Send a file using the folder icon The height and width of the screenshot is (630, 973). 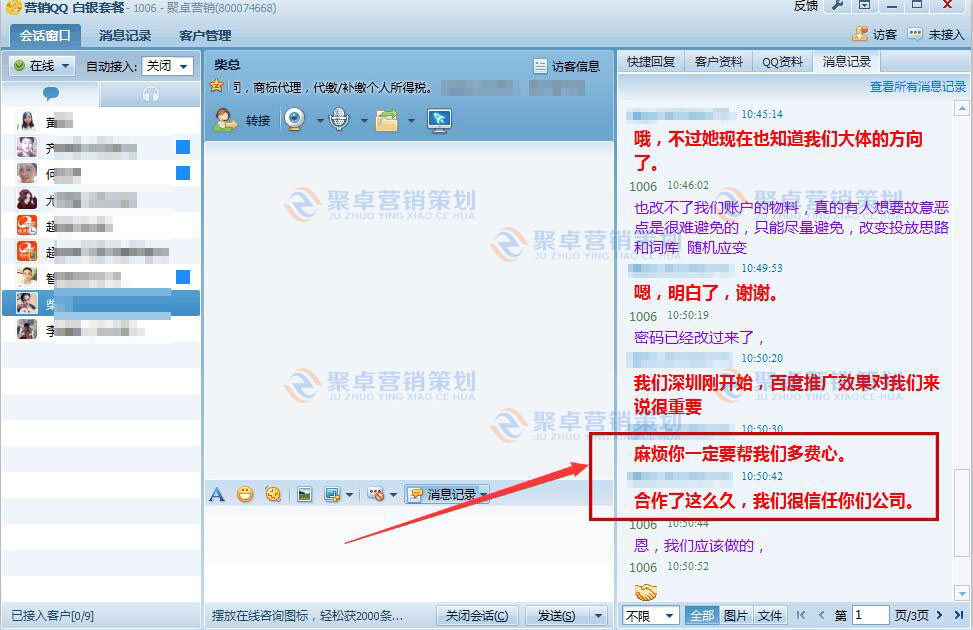tap(387, 120)
